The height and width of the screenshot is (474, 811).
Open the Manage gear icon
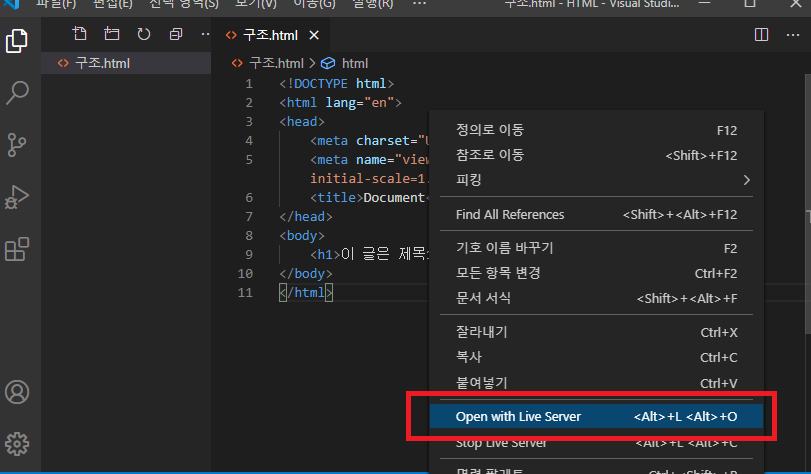click(17, 444)
